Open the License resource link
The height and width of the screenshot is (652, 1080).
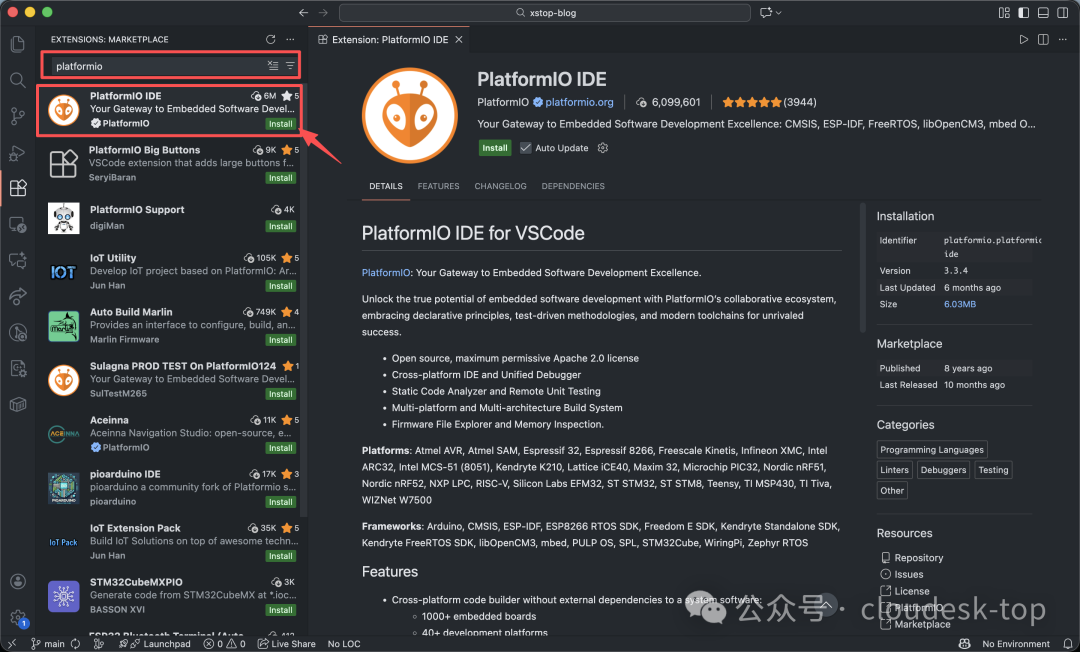tap(911, 591)
